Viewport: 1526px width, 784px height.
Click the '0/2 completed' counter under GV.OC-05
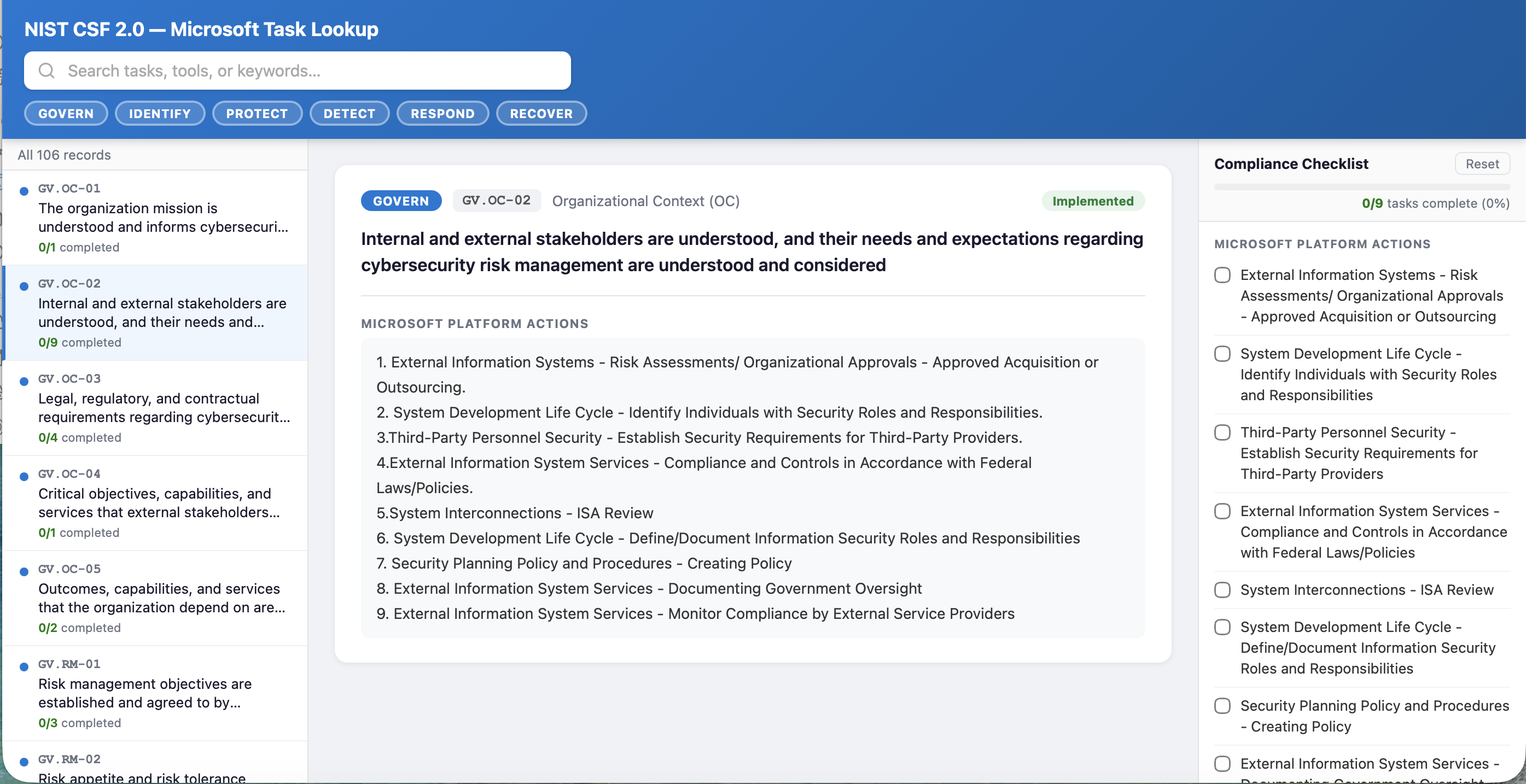click(79, 627)
